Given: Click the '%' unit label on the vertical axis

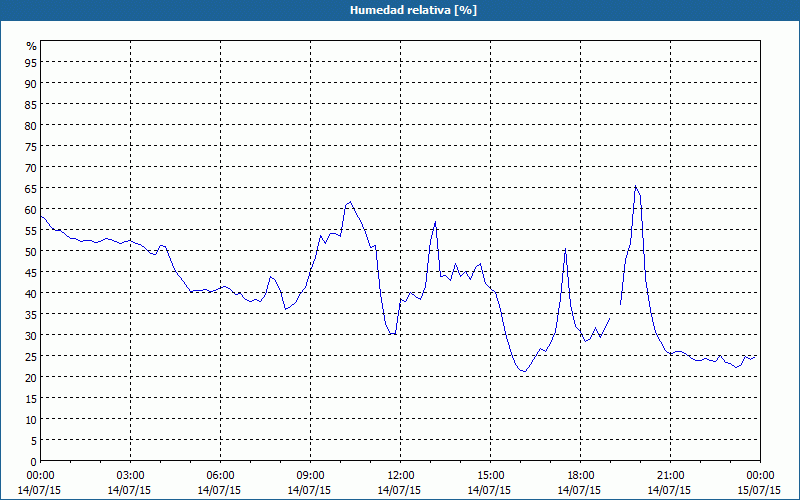Looking at the screenshot, I should (32, 46).
